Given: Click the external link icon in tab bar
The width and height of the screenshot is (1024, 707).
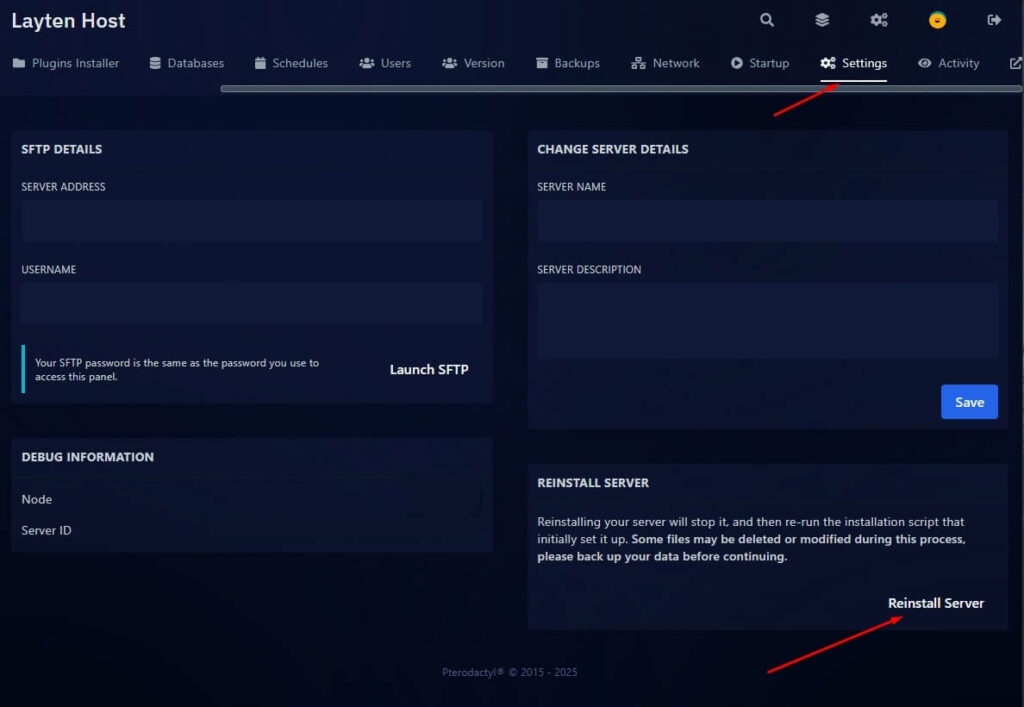Looking at the screenshot, I should tap(1016, 63).
